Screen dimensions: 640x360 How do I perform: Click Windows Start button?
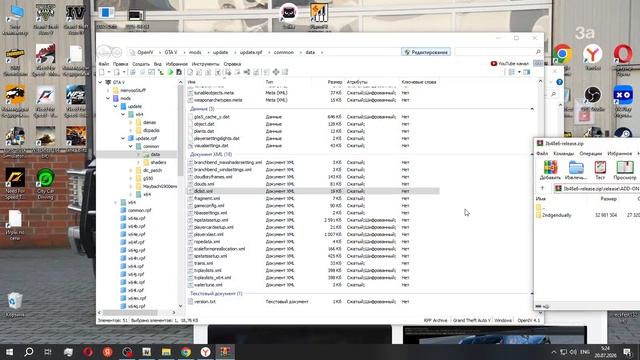click(9, 352)
